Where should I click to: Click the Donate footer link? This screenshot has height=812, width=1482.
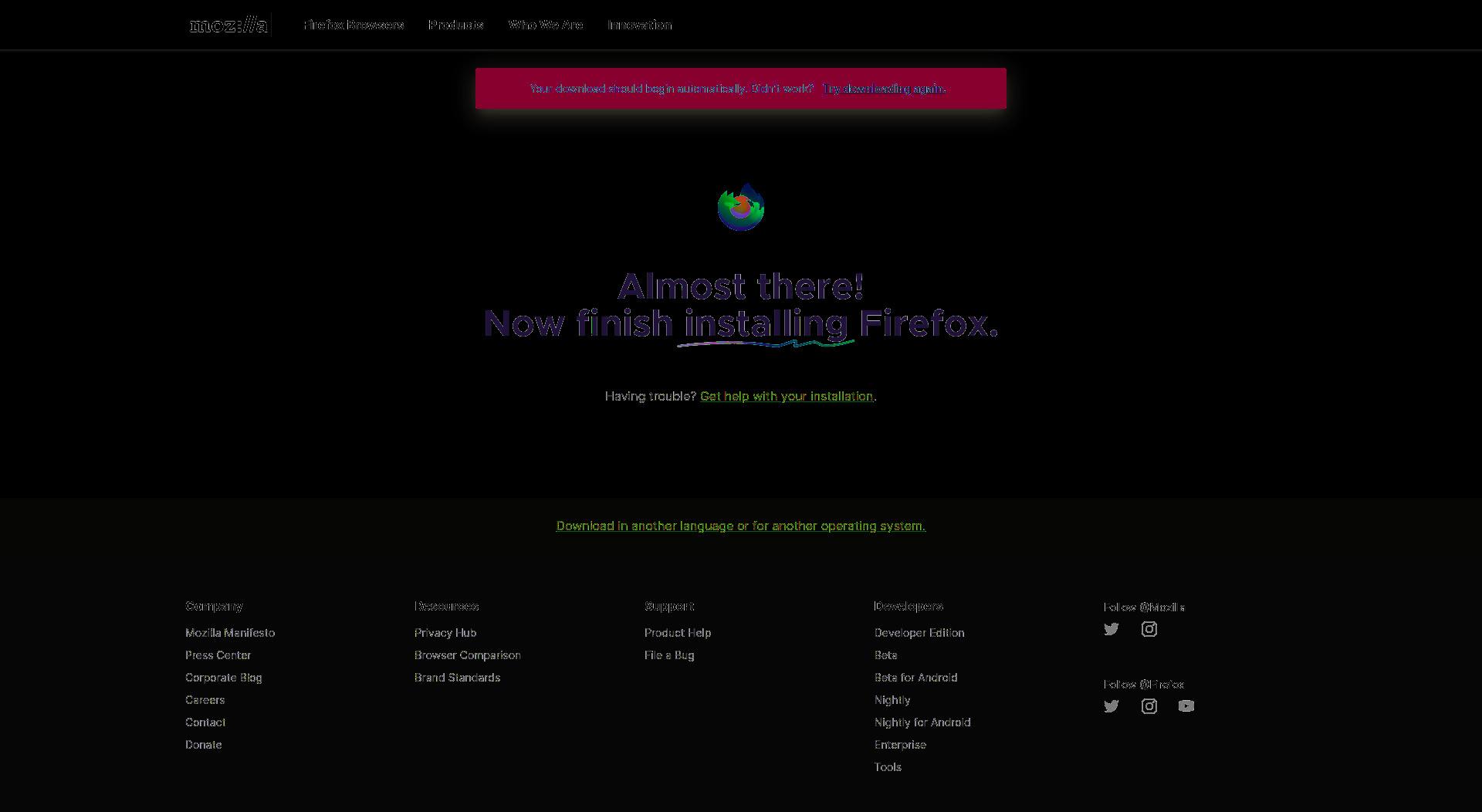tap(204, 745)
